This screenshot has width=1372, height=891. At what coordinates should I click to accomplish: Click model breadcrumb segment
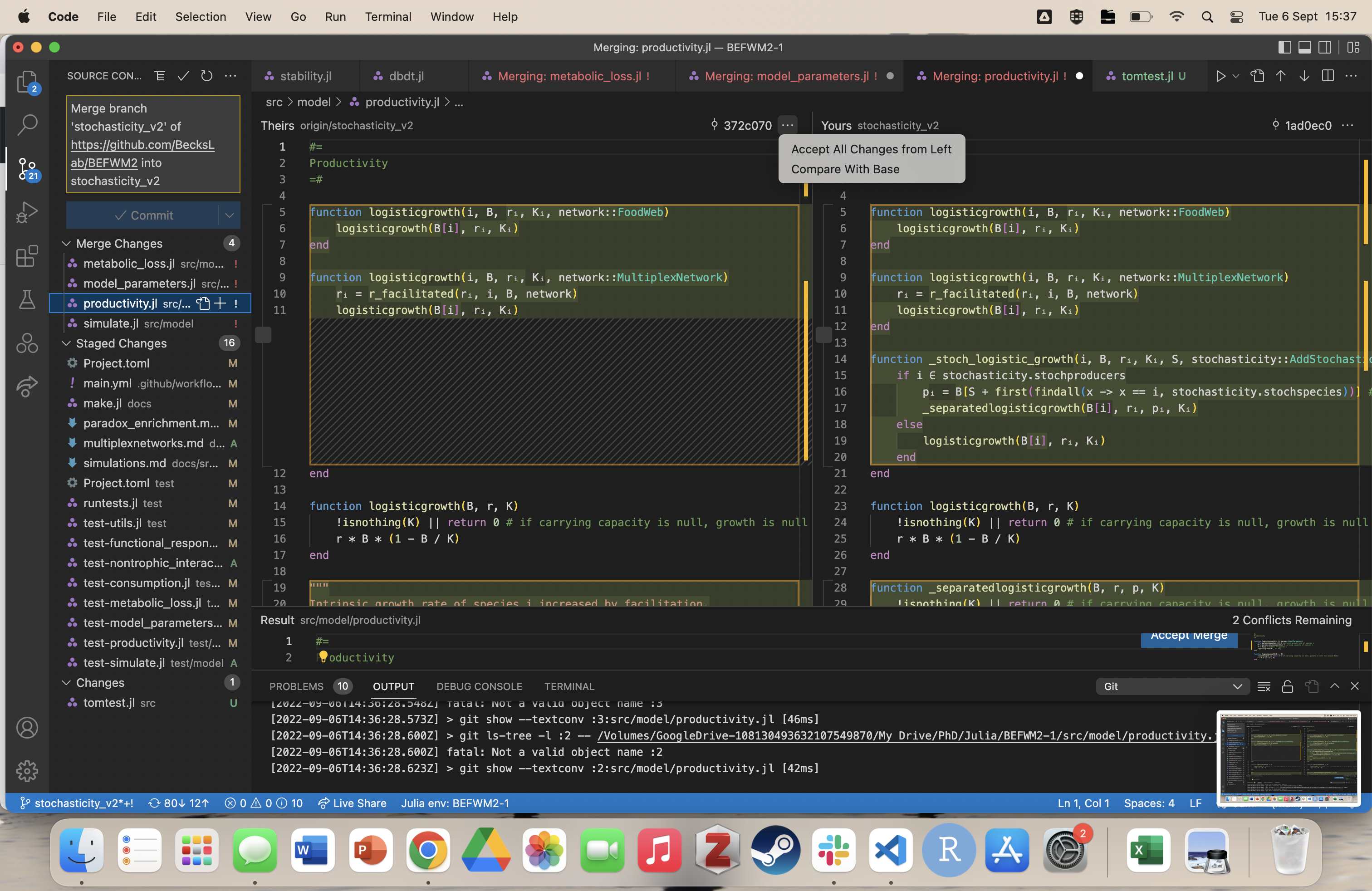tap(314, 102)
